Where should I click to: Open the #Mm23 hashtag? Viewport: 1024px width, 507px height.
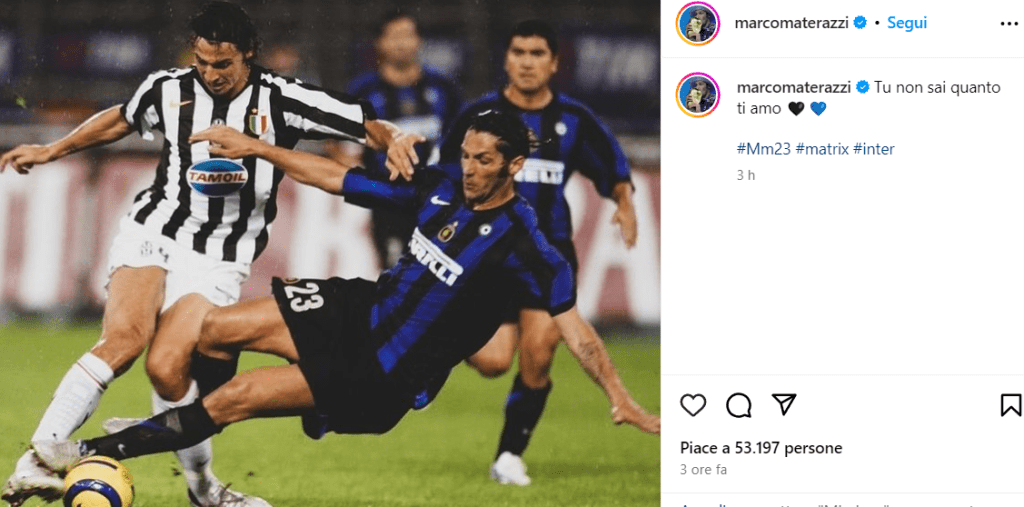(x=763, y=149)
